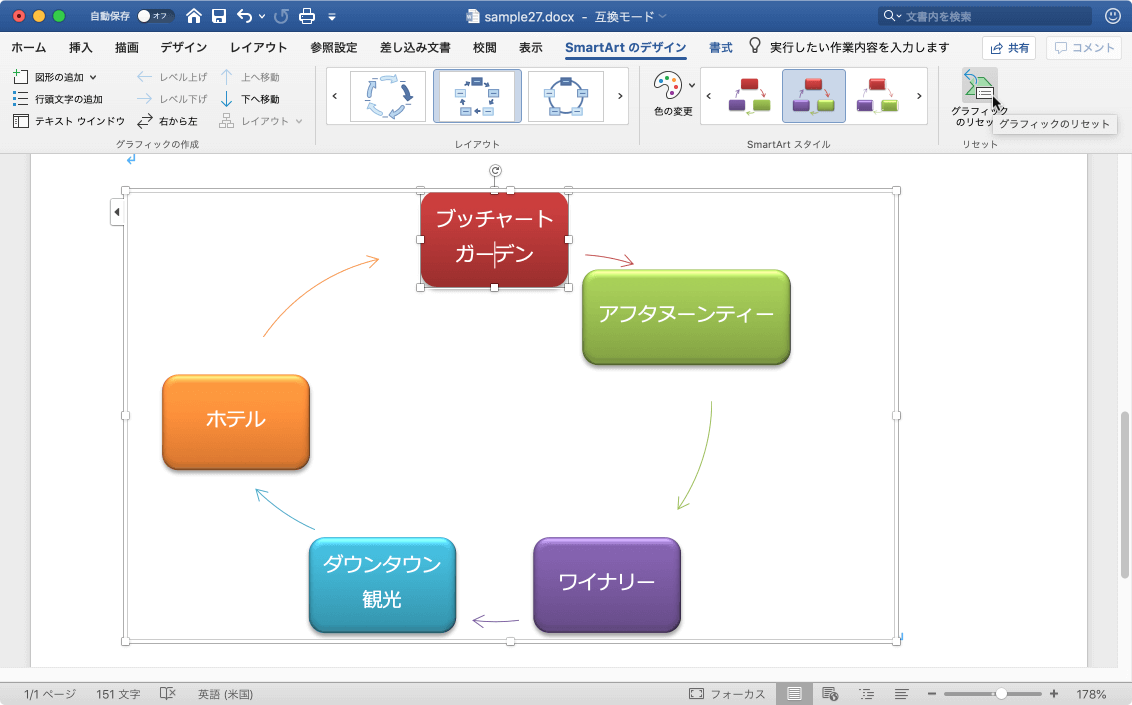Open the レイアウト dropdown in グラフィックの作成 group

[x=261, y=121]
